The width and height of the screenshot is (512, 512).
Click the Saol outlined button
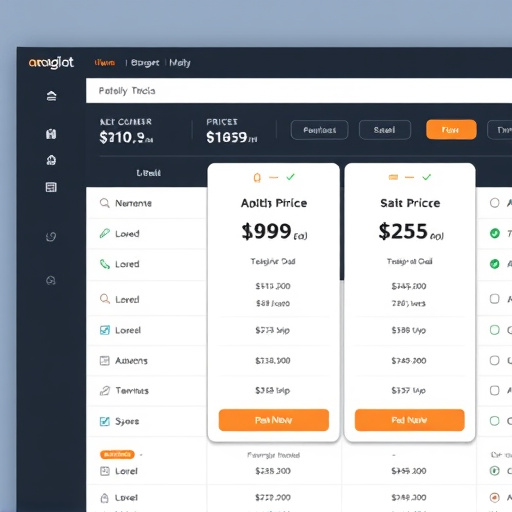pos(385,130)
